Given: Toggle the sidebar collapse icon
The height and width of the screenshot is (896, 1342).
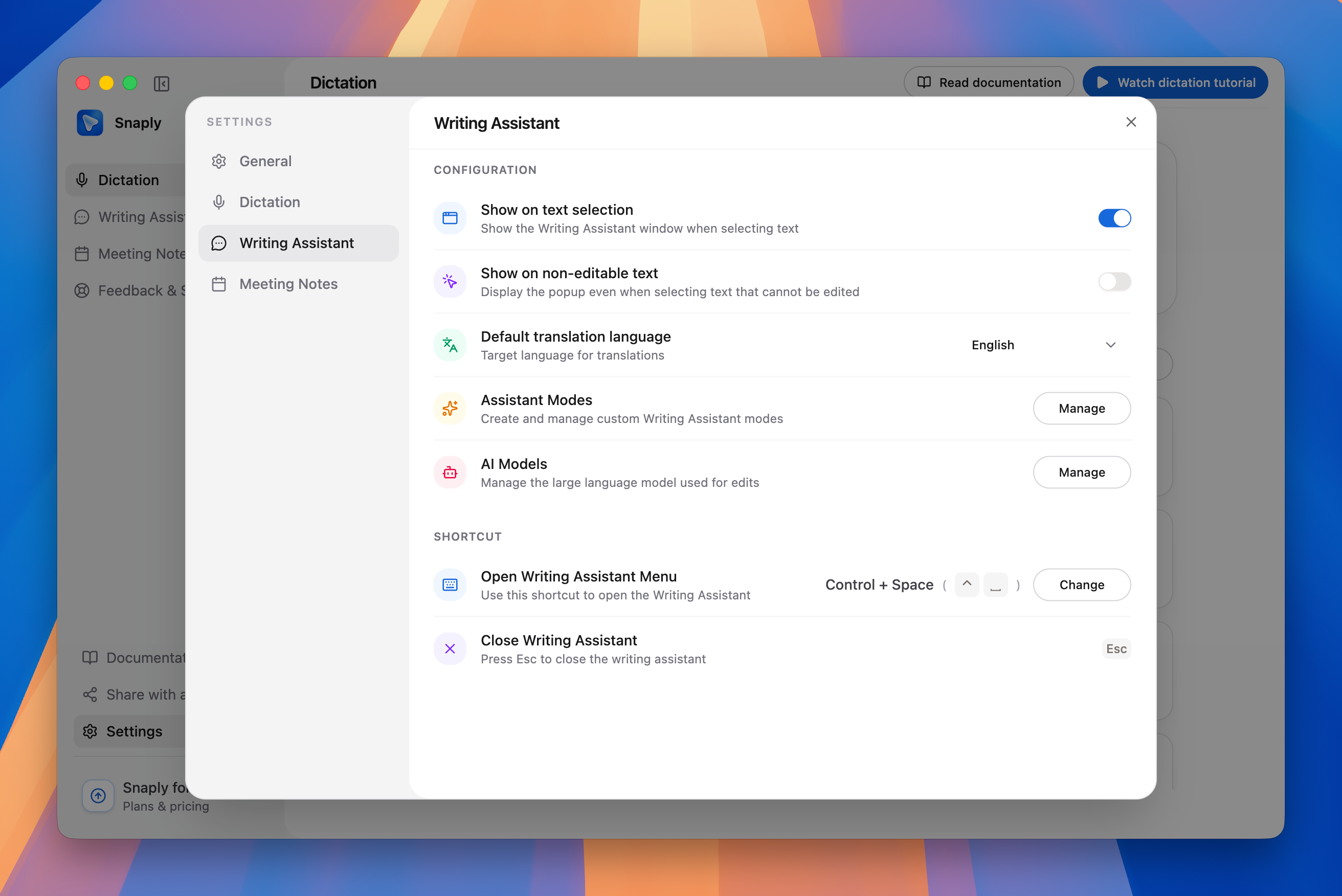Looking at the screenshot, I should pos(162,83).
